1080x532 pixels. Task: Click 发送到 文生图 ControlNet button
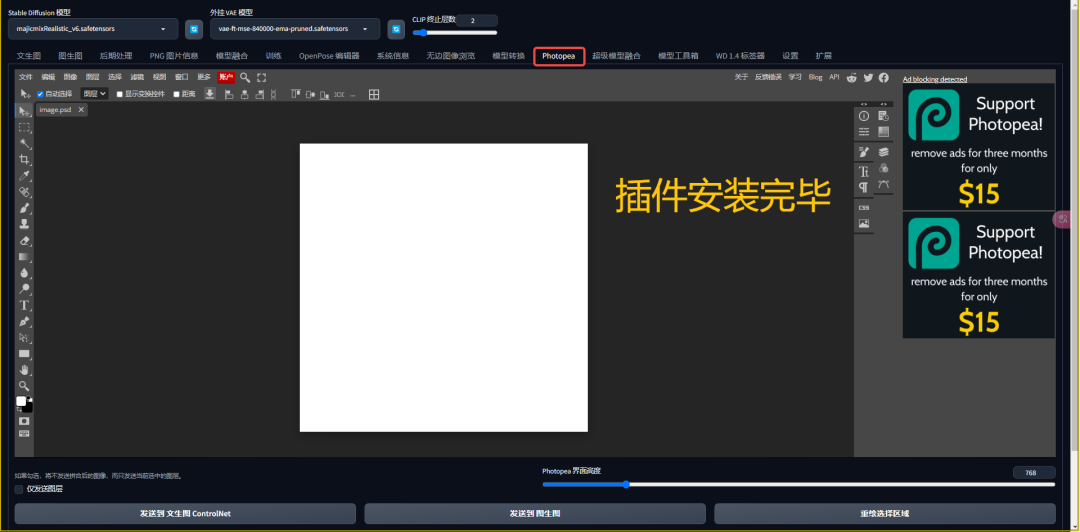[185, 513]
